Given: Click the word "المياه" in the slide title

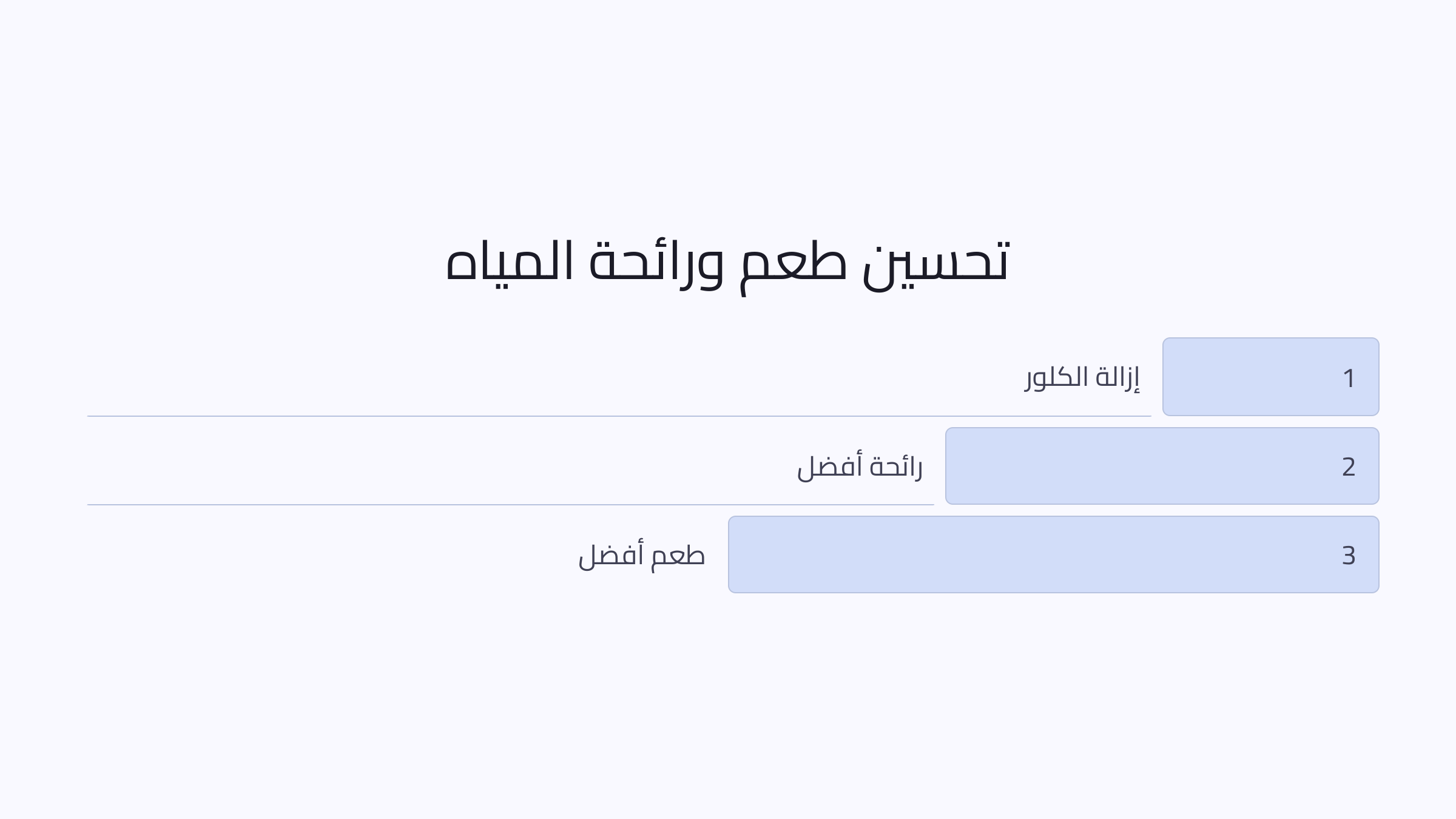Looking at the screenshot, I should click(510, 262).
